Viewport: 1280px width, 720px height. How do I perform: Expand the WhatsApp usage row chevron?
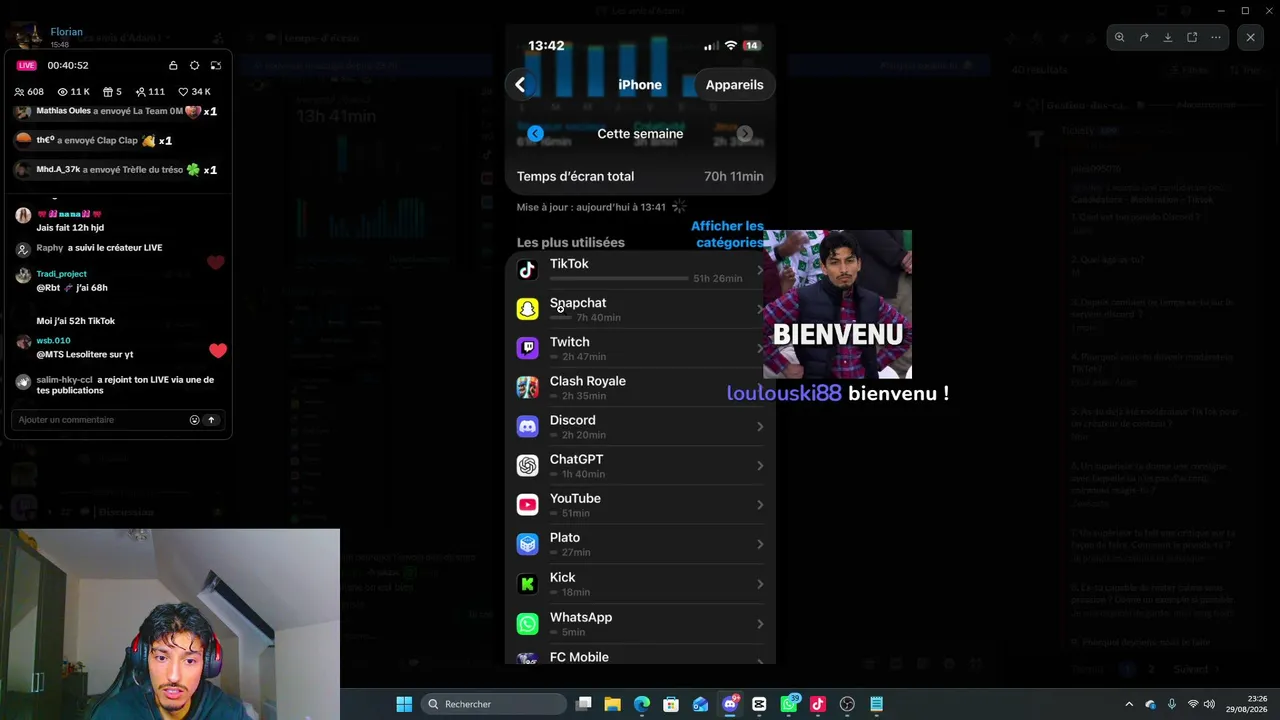click(760, 624)
